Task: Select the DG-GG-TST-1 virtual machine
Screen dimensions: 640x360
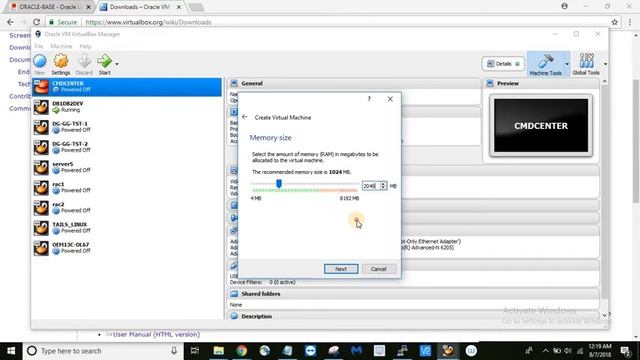Action: coord(127,127)
